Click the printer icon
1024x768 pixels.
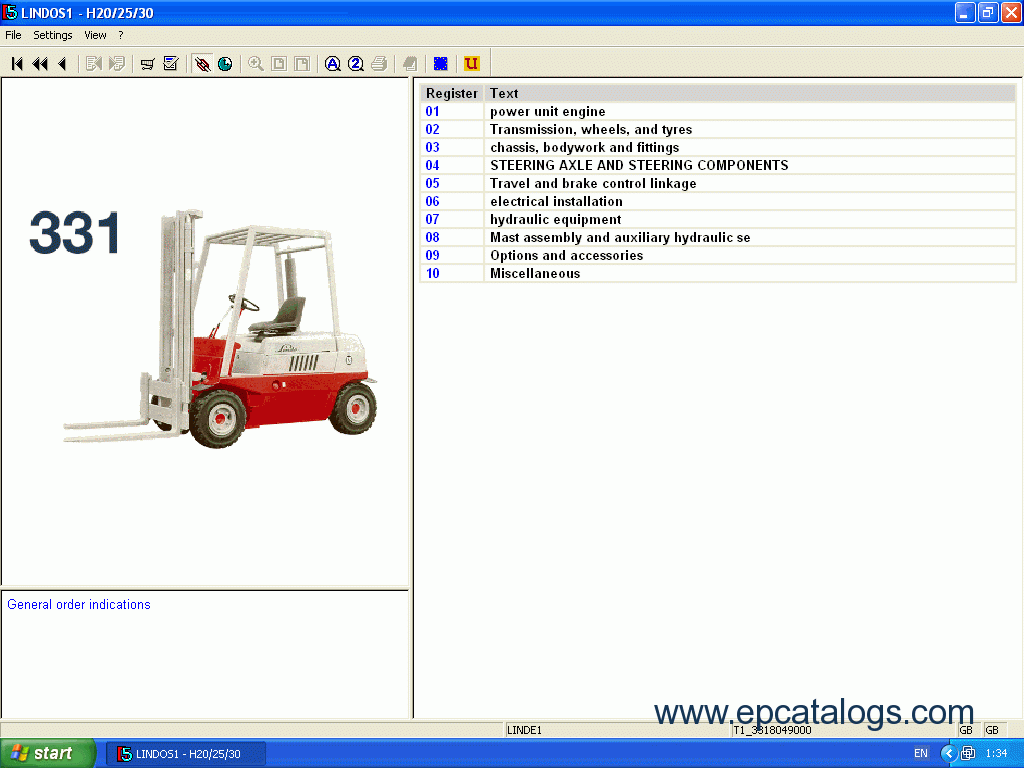[x=379, y=63]
